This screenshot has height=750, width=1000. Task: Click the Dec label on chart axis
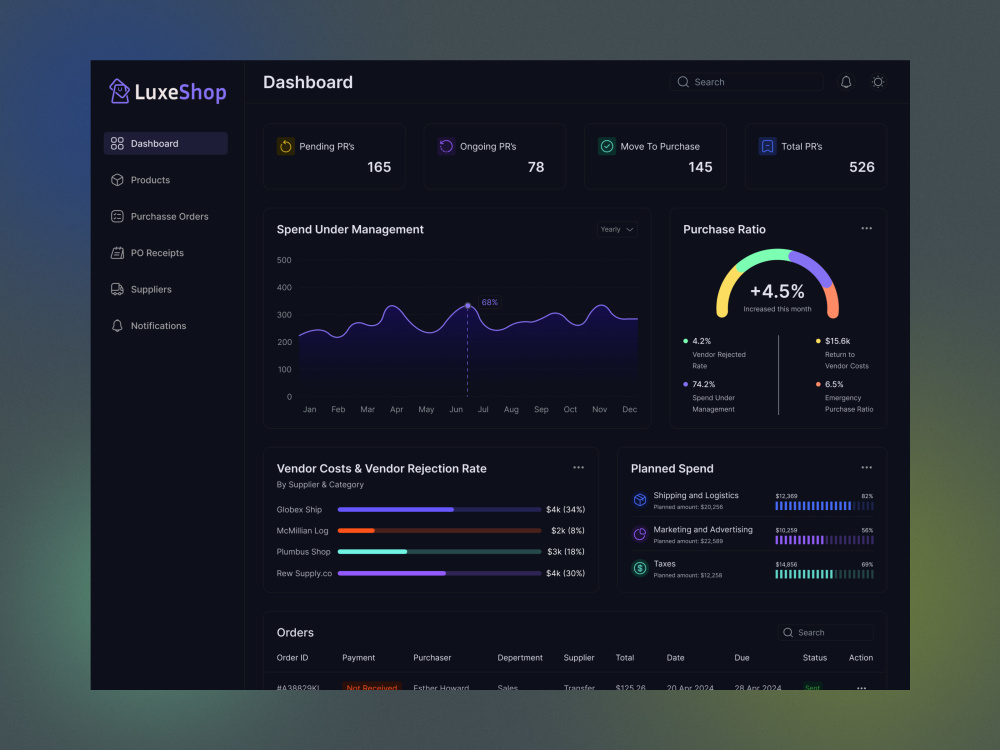(629, 409)
